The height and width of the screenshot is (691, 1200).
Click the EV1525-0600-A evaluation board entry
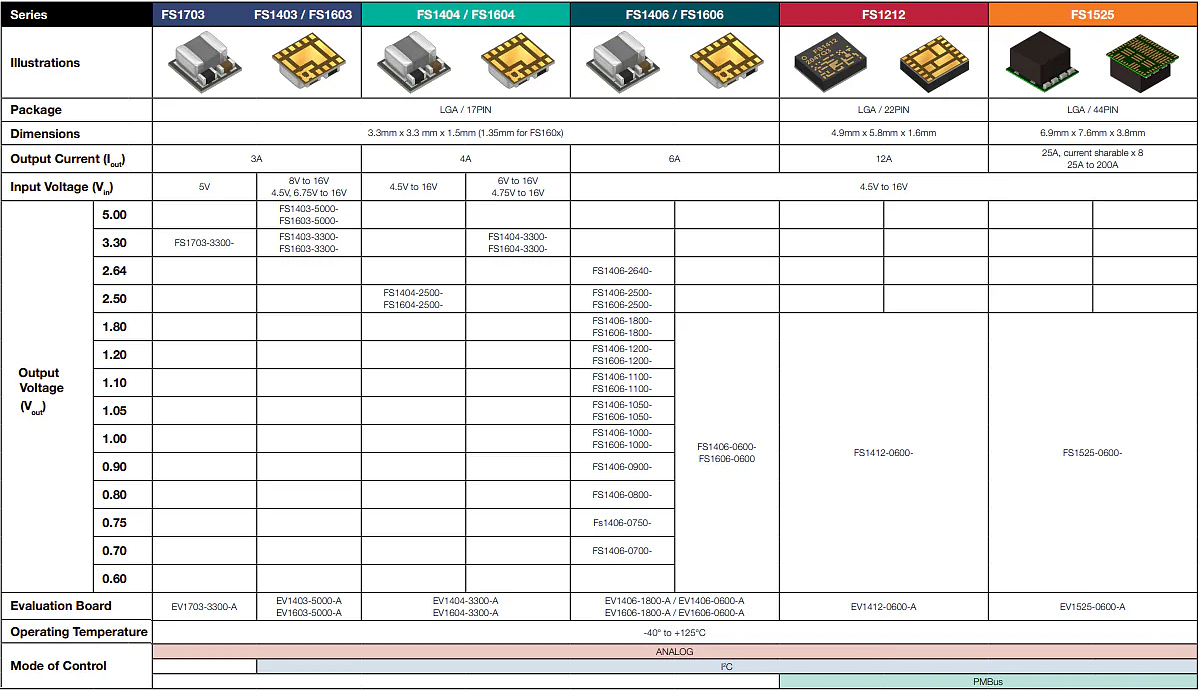point(1092,606)
